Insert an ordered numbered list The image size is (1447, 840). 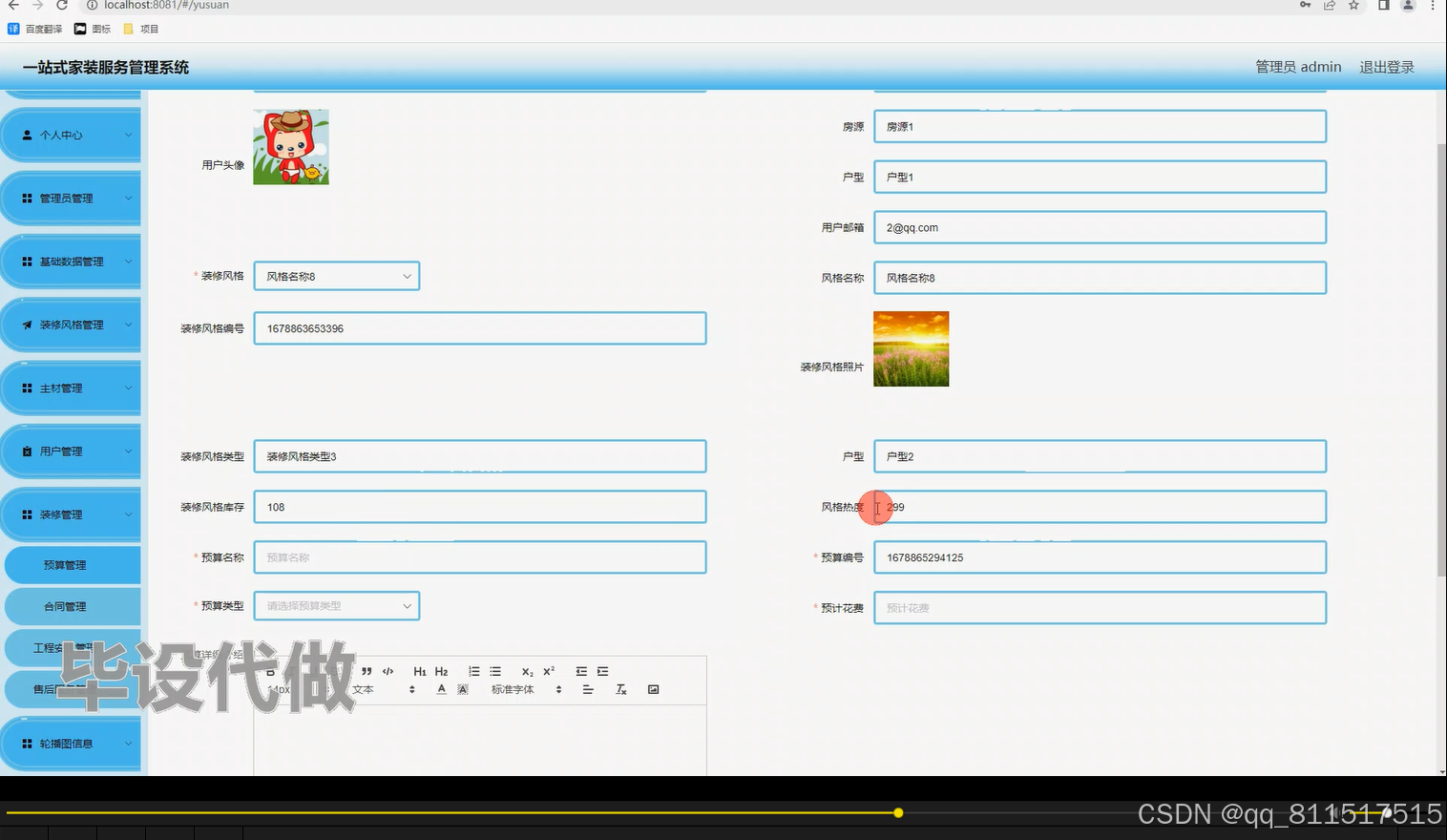tap(474, 671)
